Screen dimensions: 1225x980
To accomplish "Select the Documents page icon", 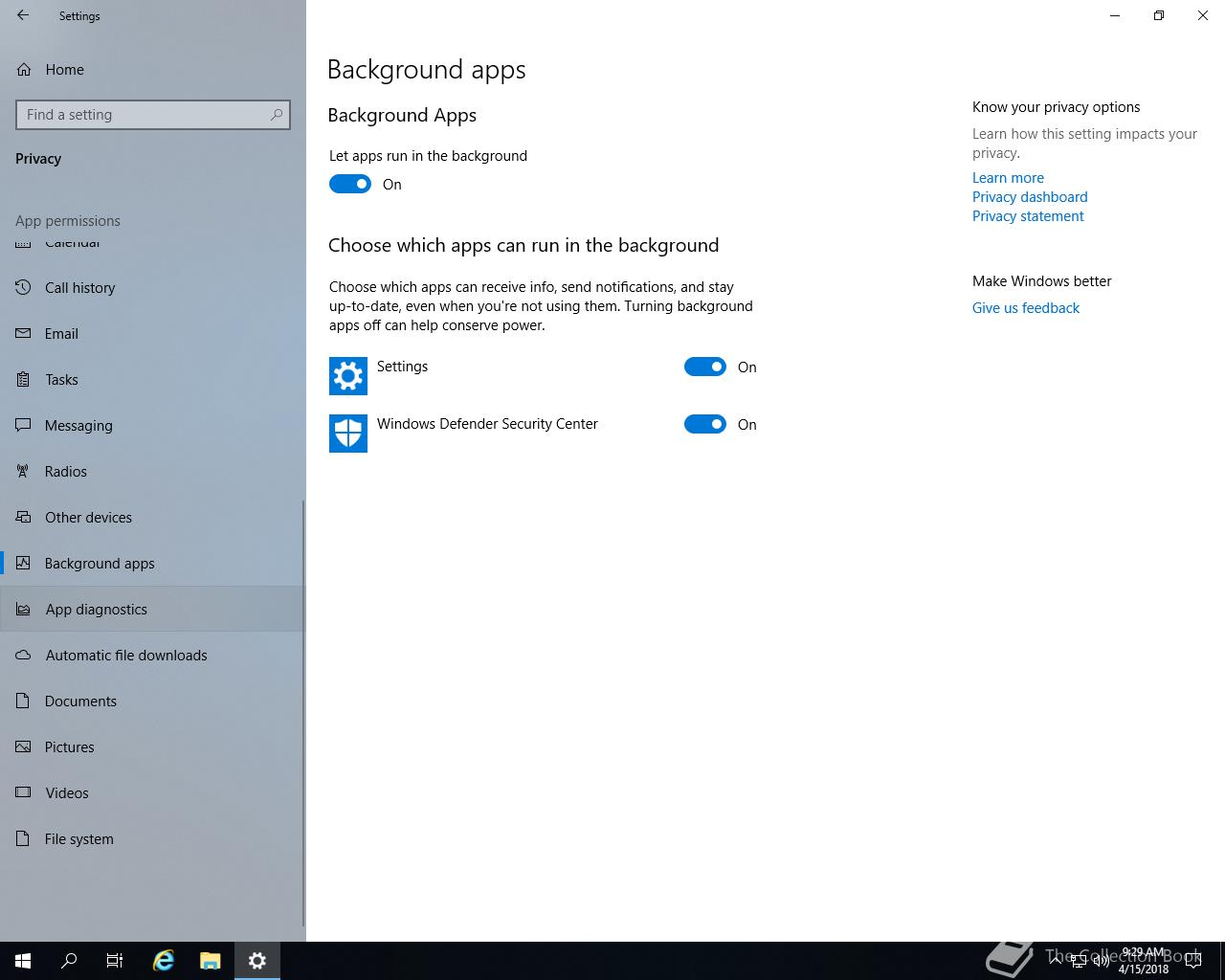I will pyautogui.click(x=24, y=701).
